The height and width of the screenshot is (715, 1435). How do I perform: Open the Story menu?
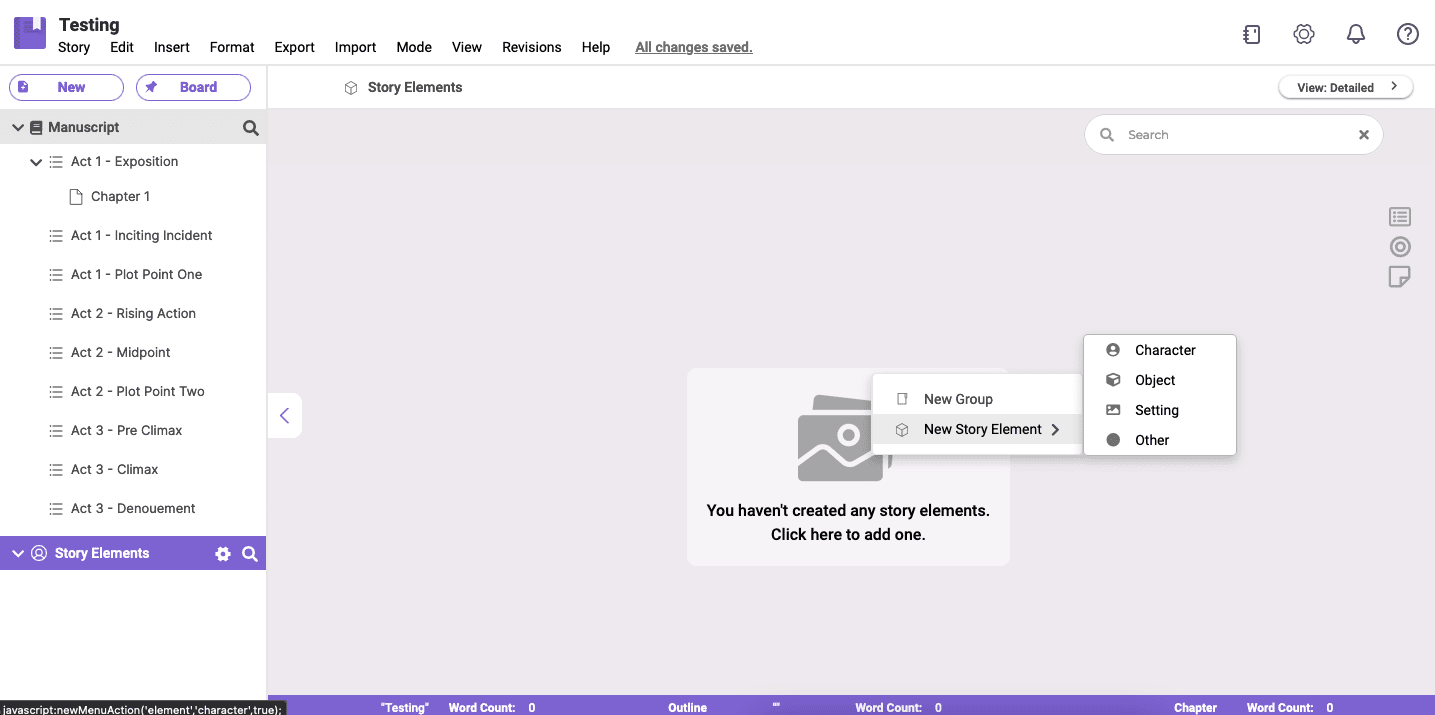(74, 47)
